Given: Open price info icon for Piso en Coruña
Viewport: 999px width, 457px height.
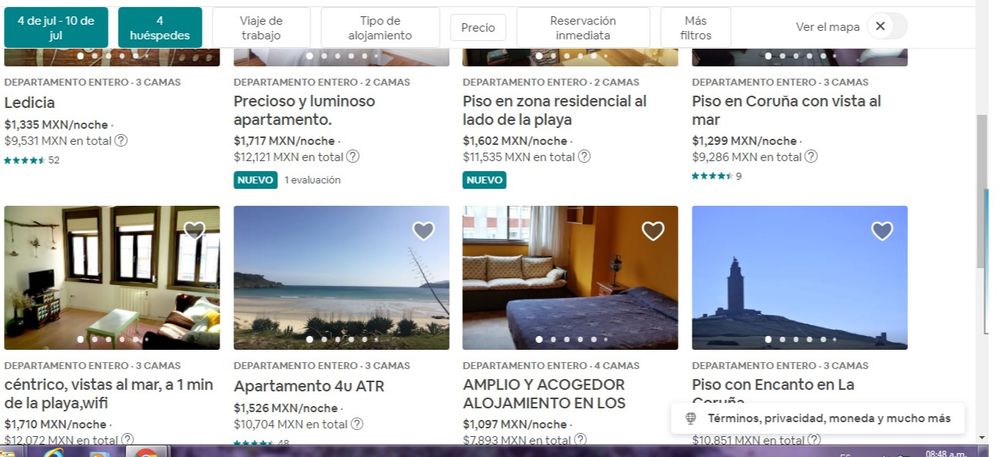Looking at the screenshot, I should pyautogui.click(x=811, y=156).
